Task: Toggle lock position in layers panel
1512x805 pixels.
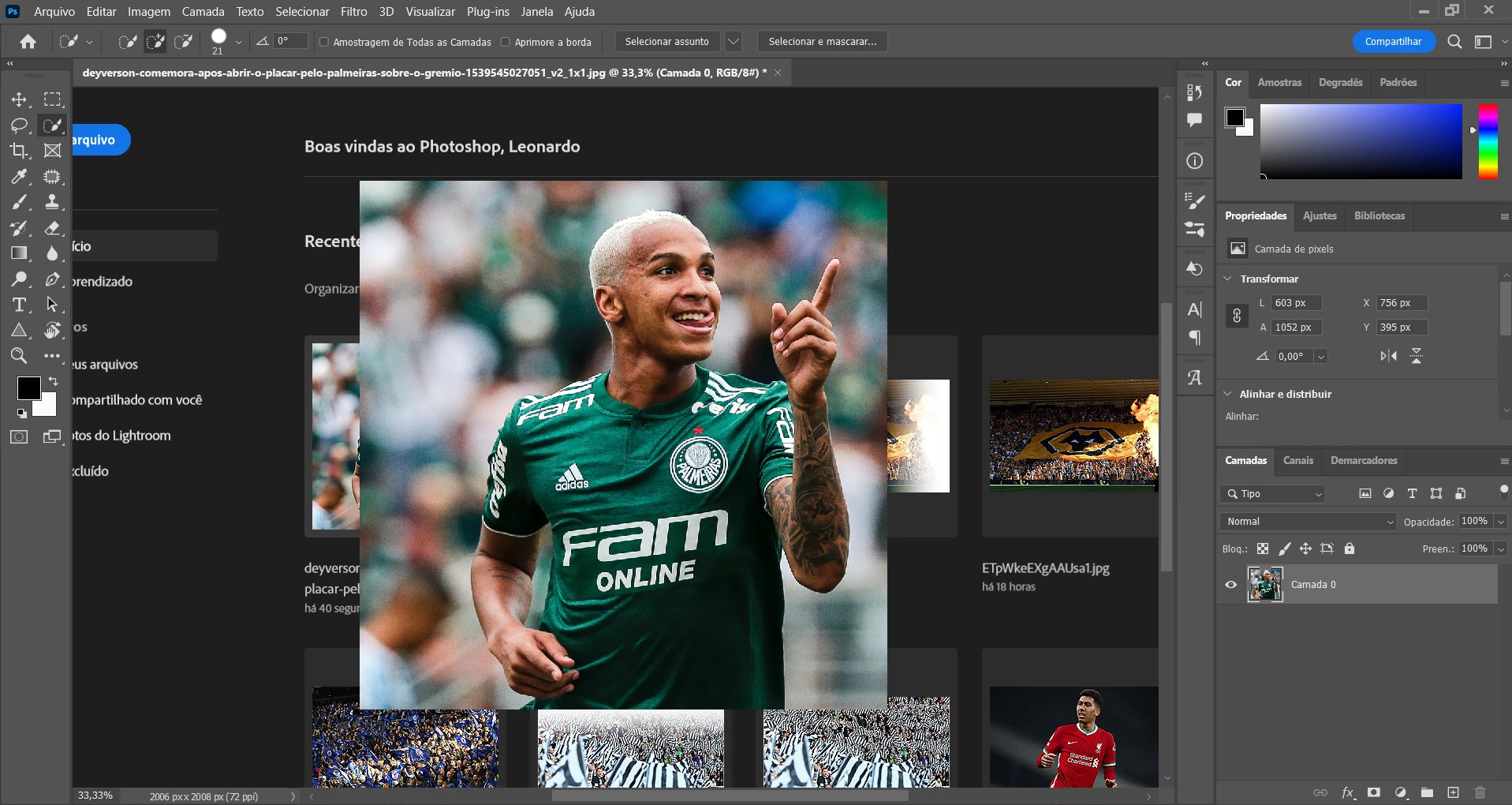Action: pyautogui.click(x=1305, y=549)
